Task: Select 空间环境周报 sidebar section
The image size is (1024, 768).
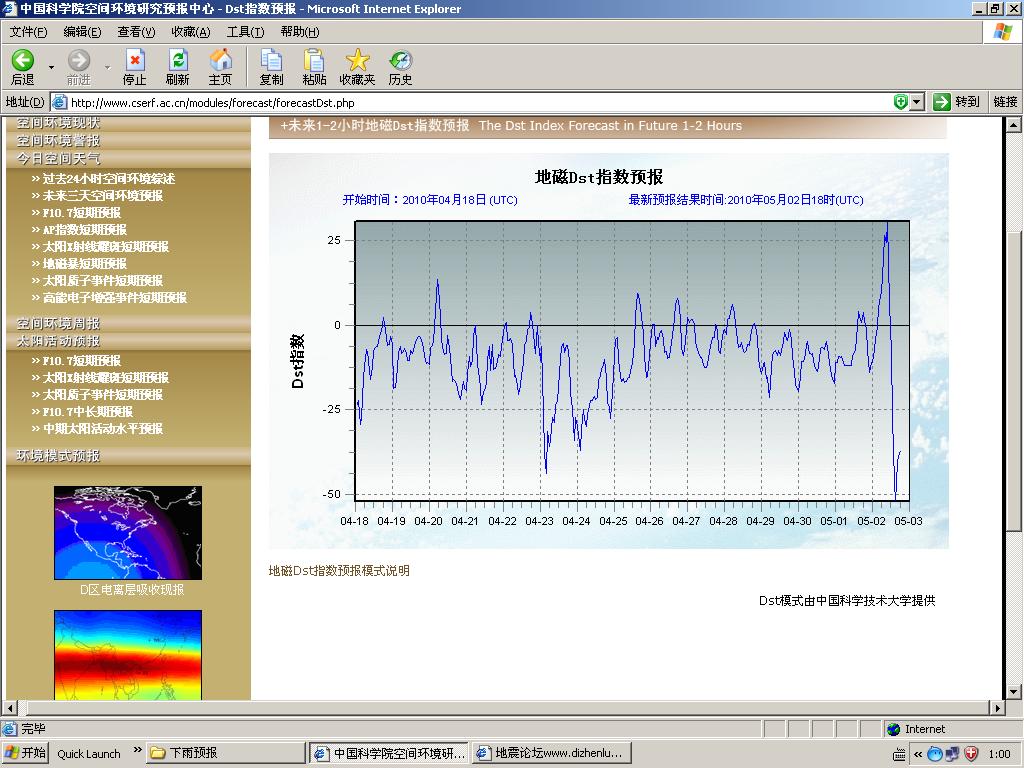Action: [x=58, y=323]
